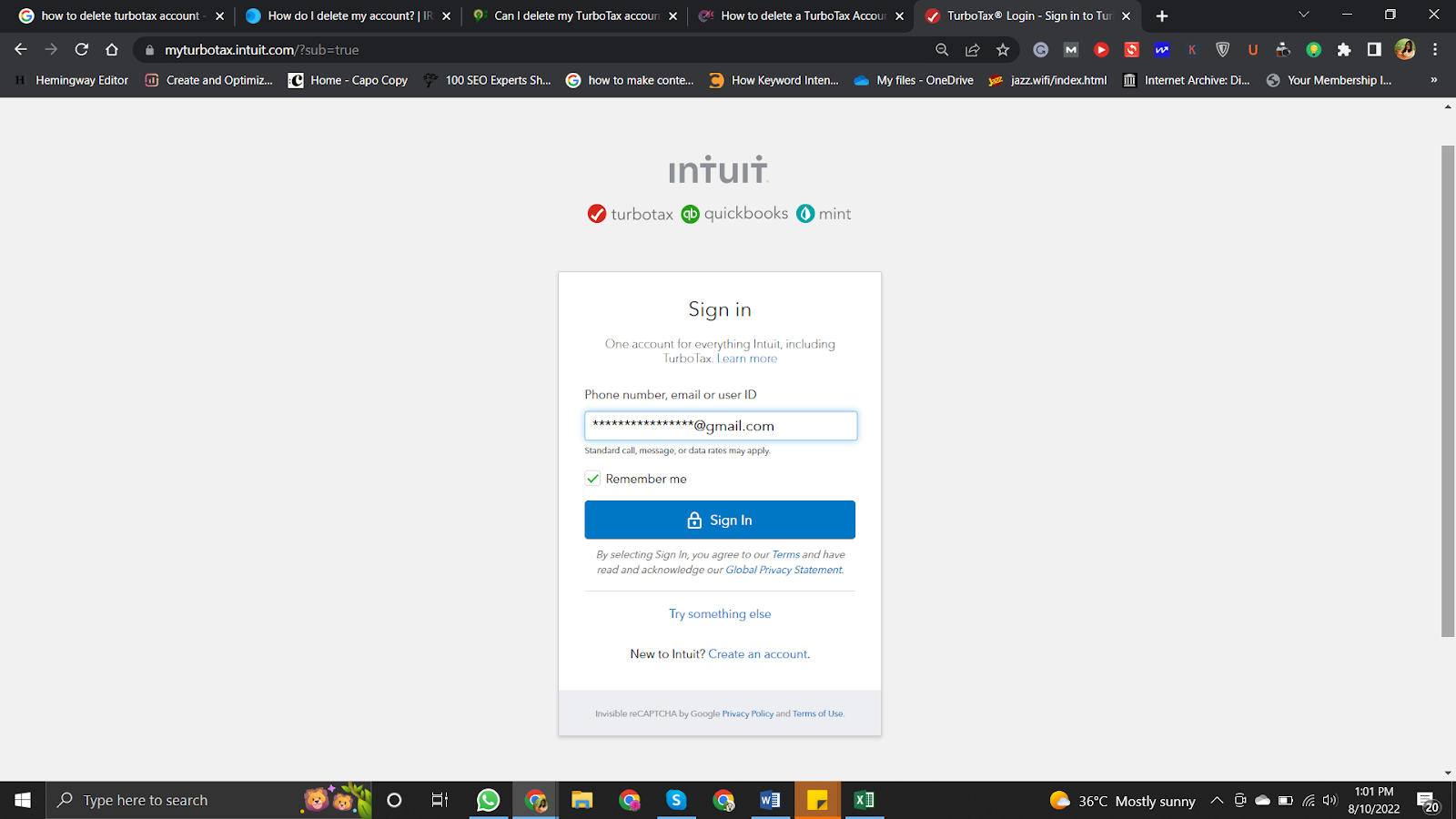Open Skype from the taskbar
This screenshot has width=1456, height=819.
coord(676,800)
